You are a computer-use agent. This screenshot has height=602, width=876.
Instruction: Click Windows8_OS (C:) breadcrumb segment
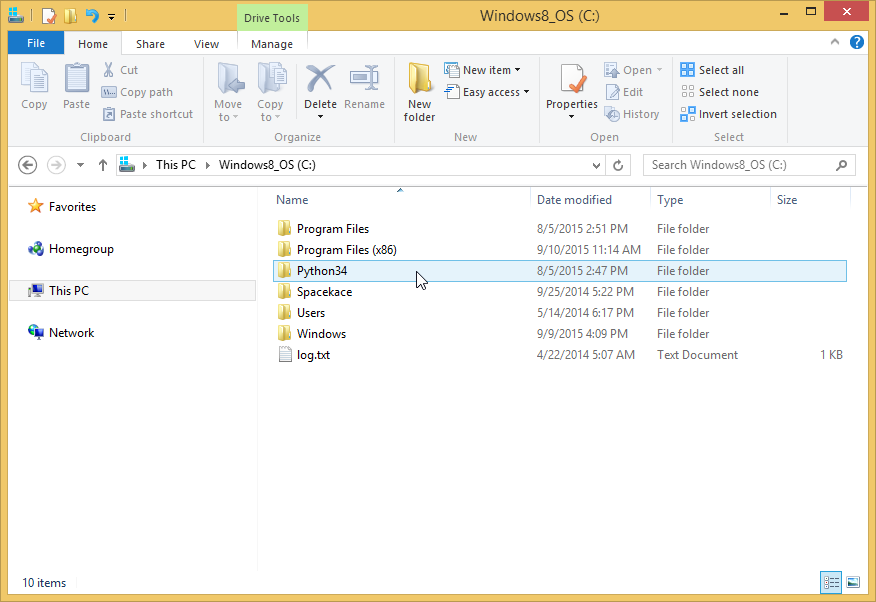(x=267, y=165)
